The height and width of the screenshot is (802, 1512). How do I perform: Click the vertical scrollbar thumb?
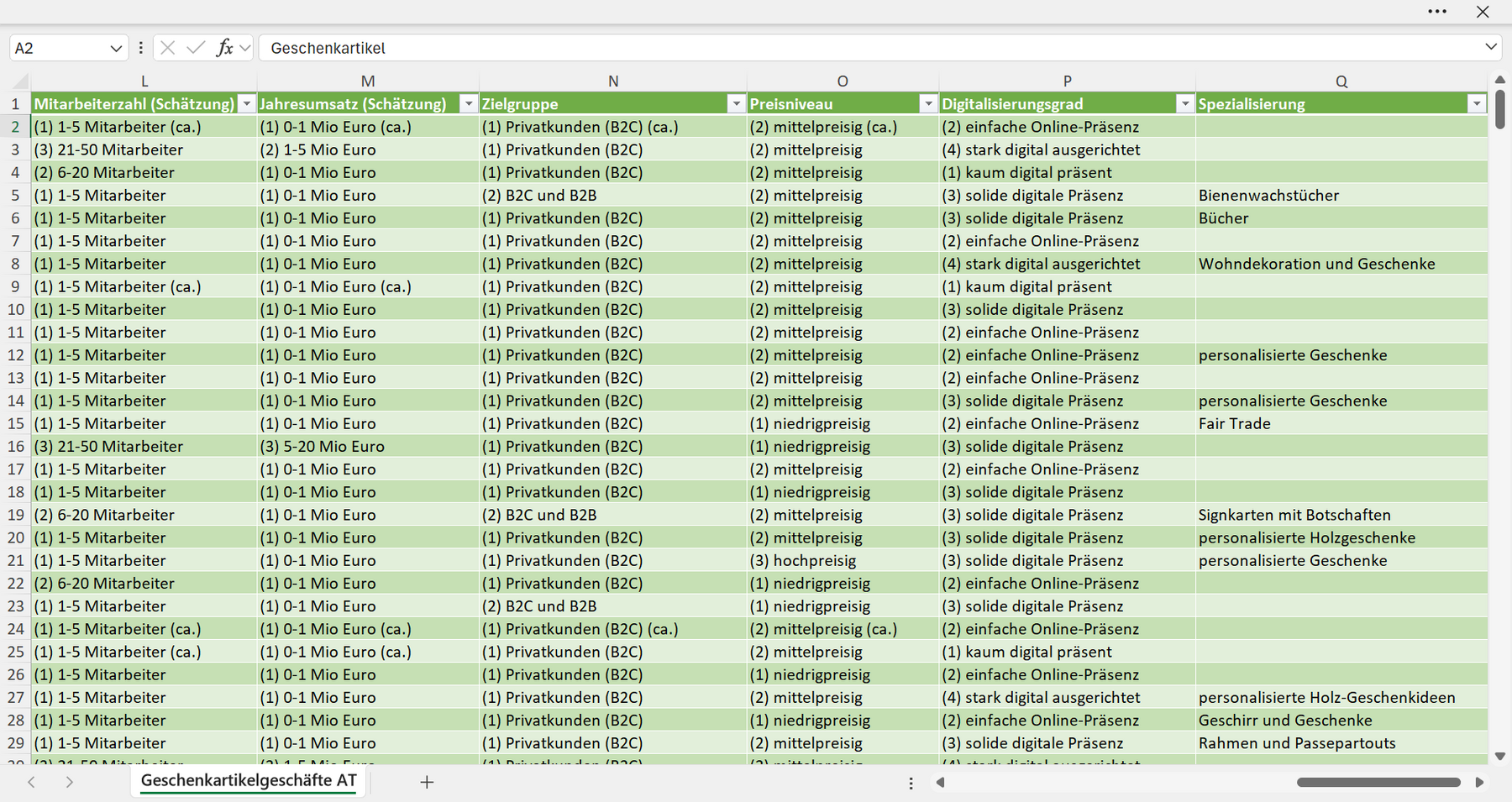pos(1500,109)
